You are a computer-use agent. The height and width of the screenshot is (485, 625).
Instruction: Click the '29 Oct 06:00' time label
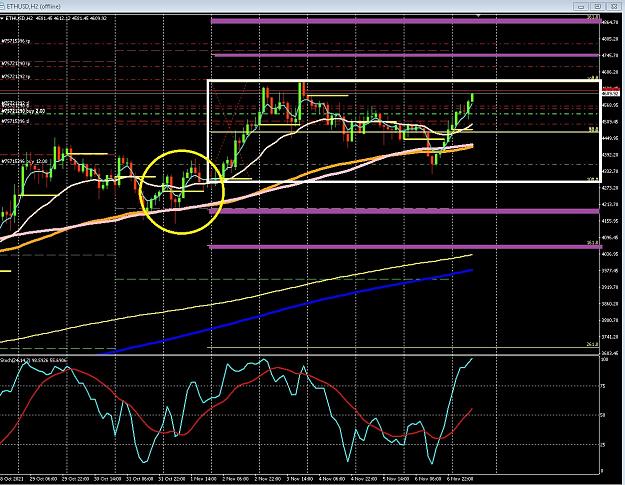(43, 479)
